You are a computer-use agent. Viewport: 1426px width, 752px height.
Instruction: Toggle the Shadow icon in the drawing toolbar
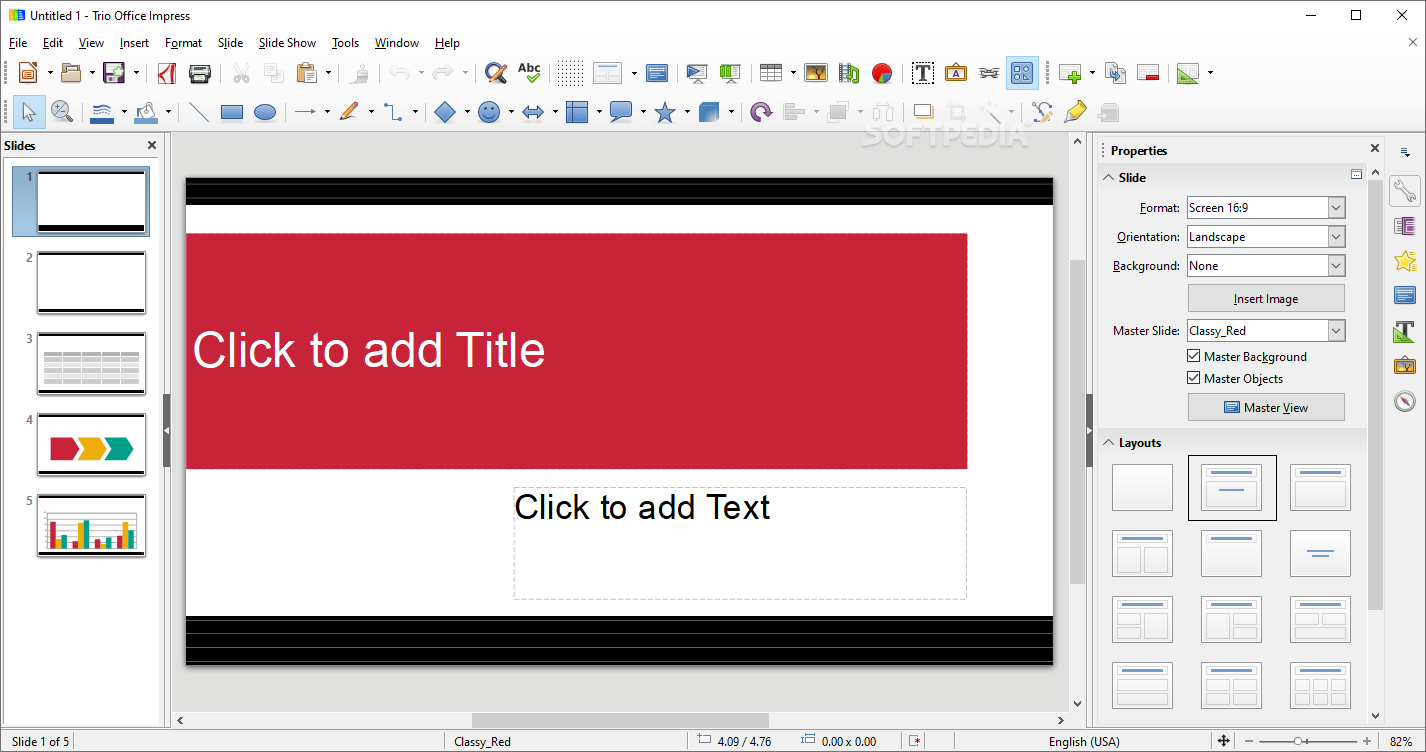tap(923, 112)
